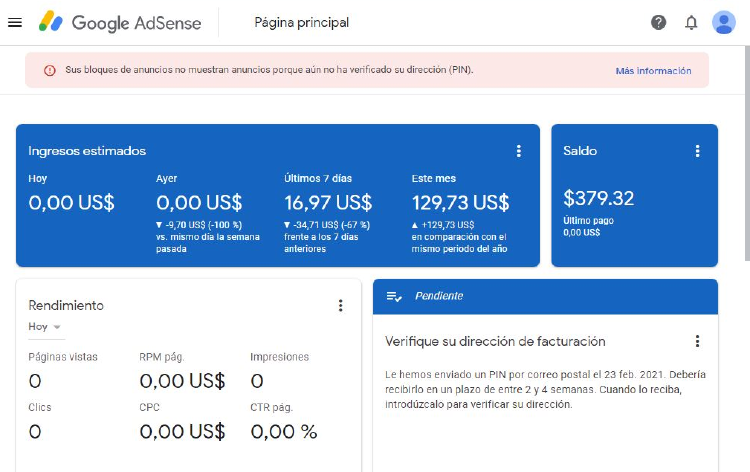Click the Pendiente checklist icon
The height and width of the screenshot is (472, 750).
pos(394,296)
